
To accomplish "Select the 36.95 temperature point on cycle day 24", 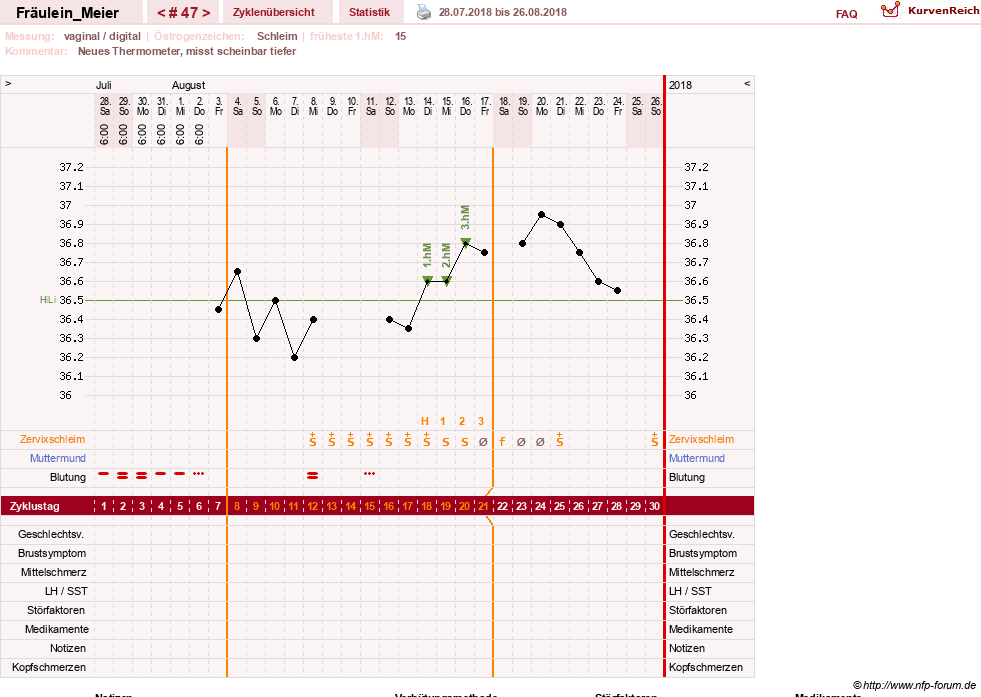I will 542,215.
